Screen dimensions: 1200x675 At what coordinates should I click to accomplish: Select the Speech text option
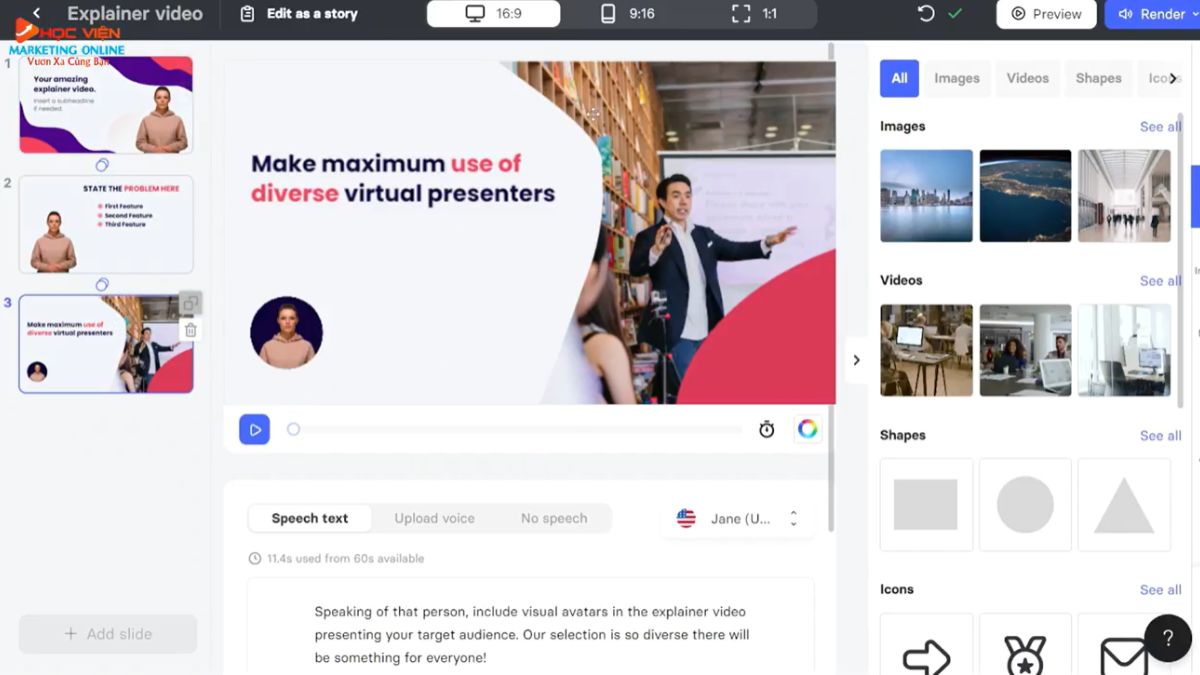[310, 518]
